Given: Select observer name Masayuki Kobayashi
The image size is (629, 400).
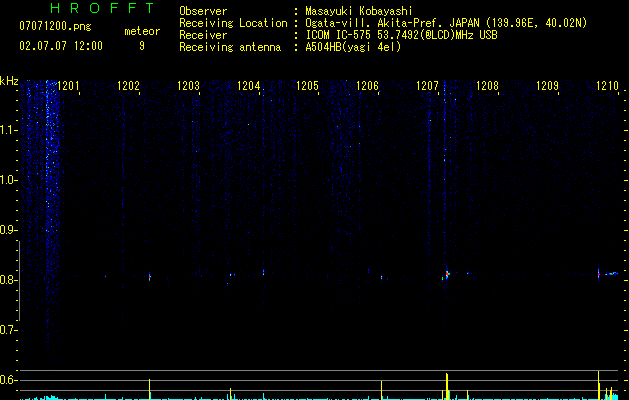Looking at the screenshot, I should [359, 11].
